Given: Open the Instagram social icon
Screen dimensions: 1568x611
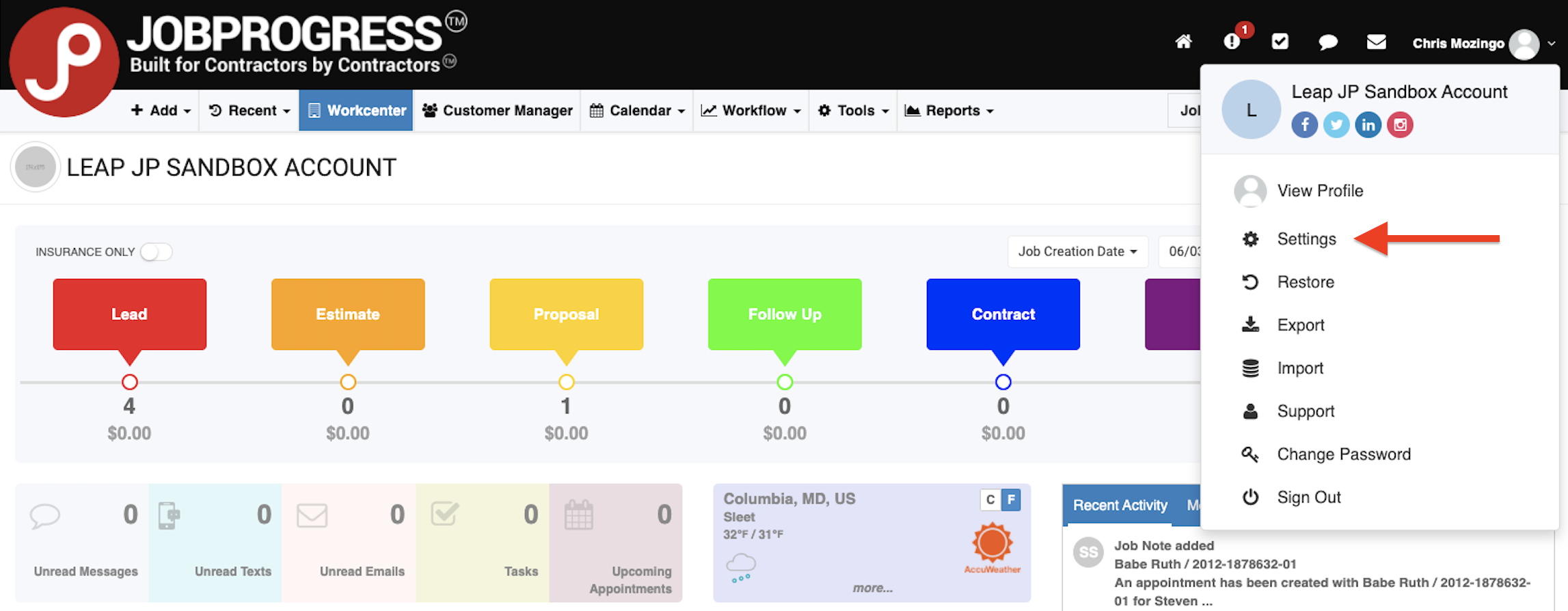Looking at the screenshot, I should tap(1400, 124).
